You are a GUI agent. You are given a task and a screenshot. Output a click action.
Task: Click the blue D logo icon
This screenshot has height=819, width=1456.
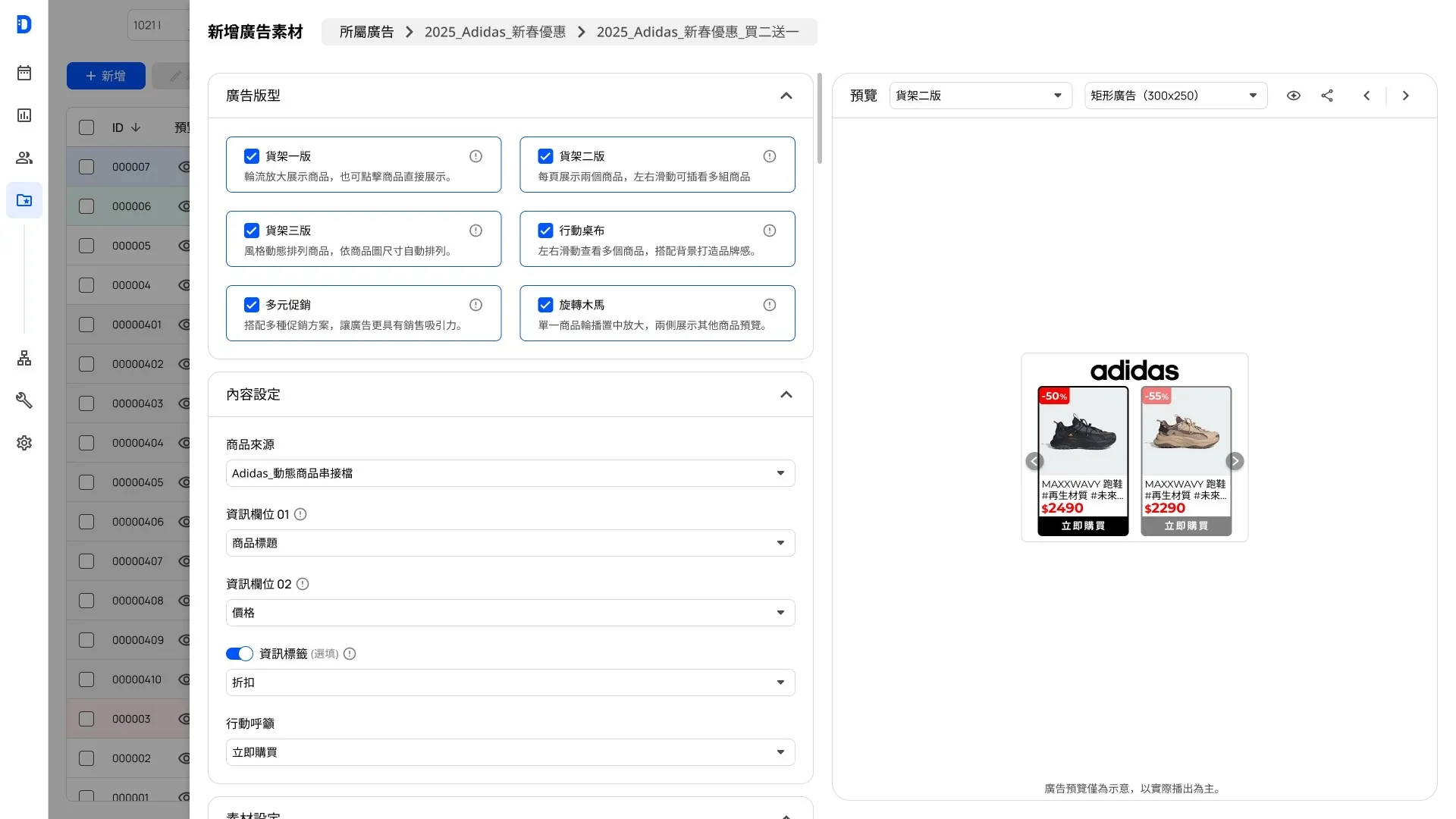click(24, 24)
